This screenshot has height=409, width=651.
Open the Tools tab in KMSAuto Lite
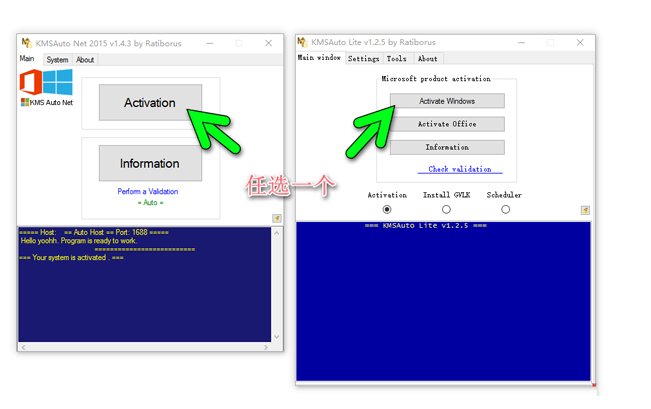coord(397,59)
